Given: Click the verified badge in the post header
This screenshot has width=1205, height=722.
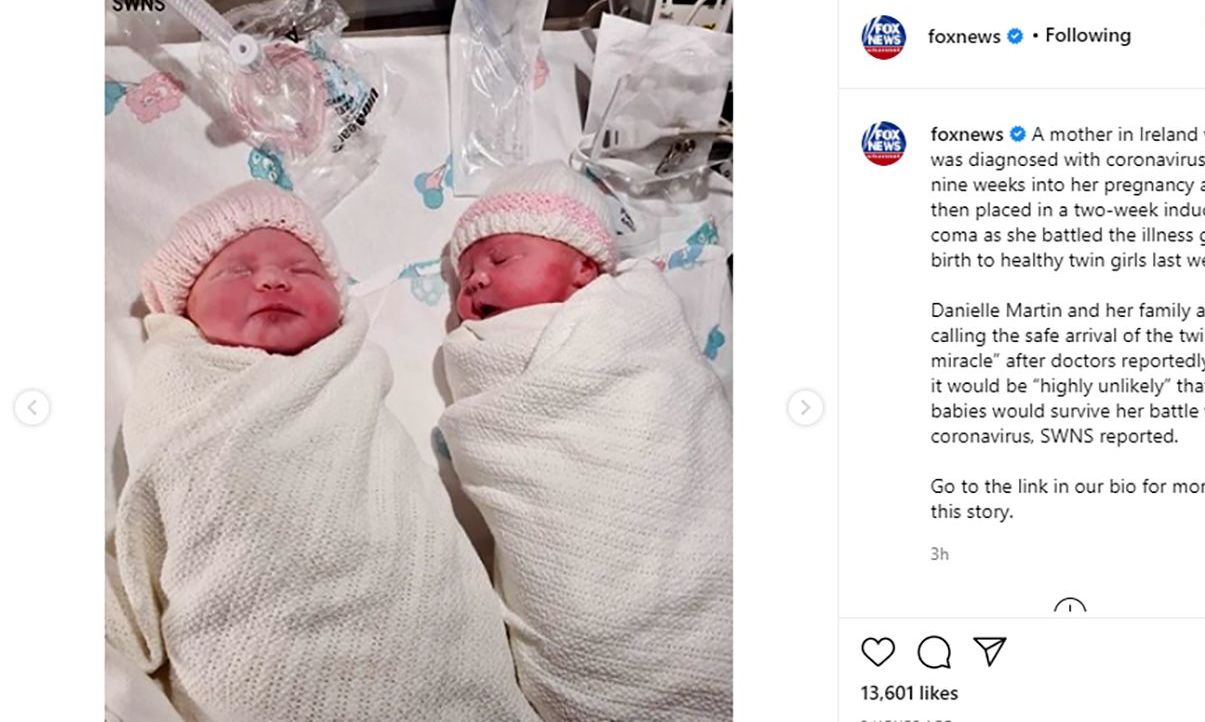Looking at the screenshot, I should pos(1014,36).
